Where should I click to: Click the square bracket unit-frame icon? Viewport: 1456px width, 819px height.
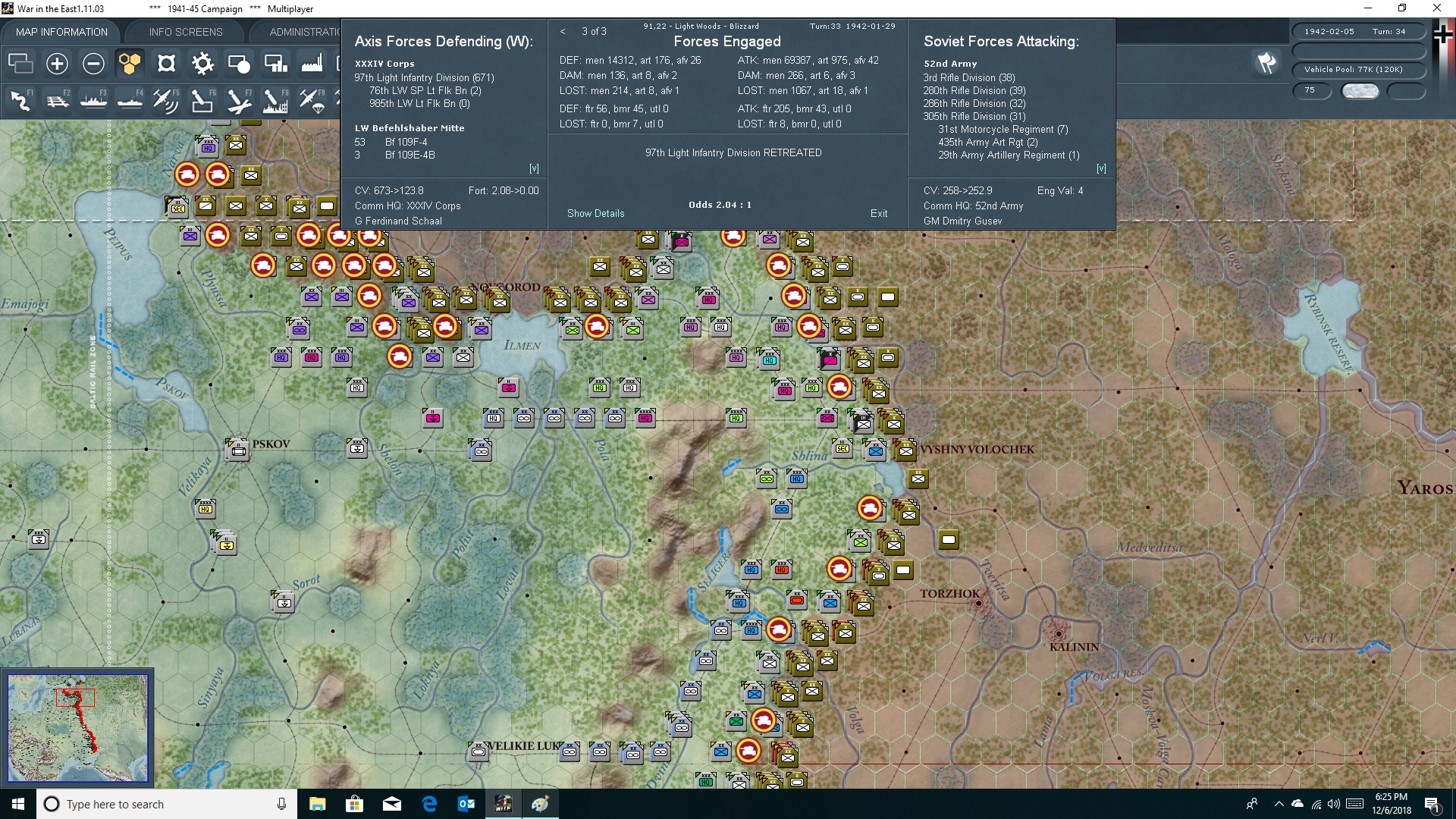[166, 63]
